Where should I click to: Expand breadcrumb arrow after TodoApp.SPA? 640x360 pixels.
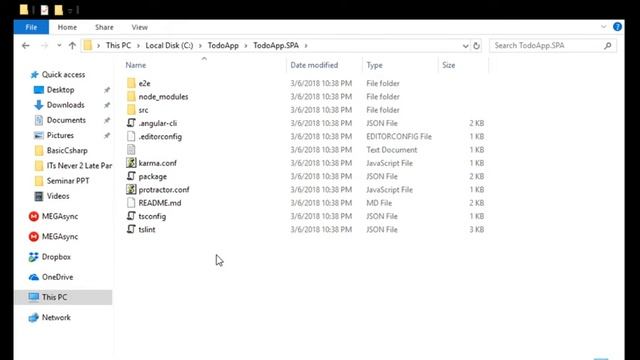pos(306,46)
